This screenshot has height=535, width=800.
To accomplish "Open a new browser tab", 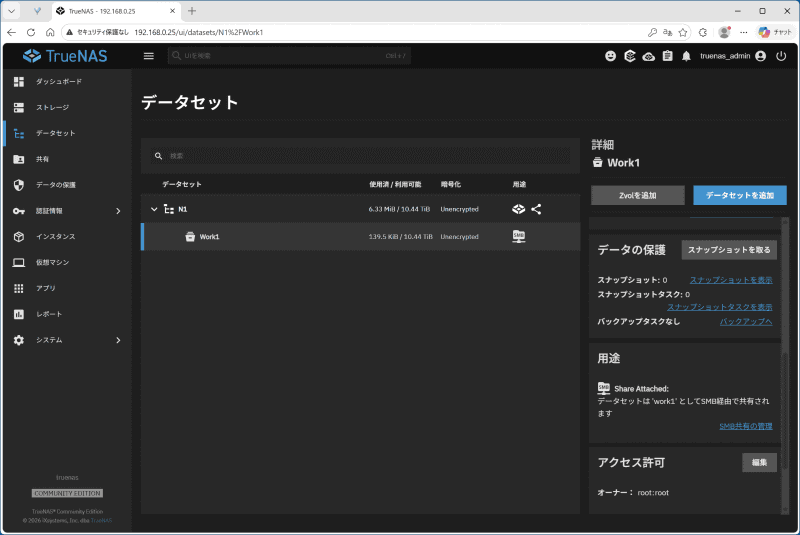I will click(192, 11).
